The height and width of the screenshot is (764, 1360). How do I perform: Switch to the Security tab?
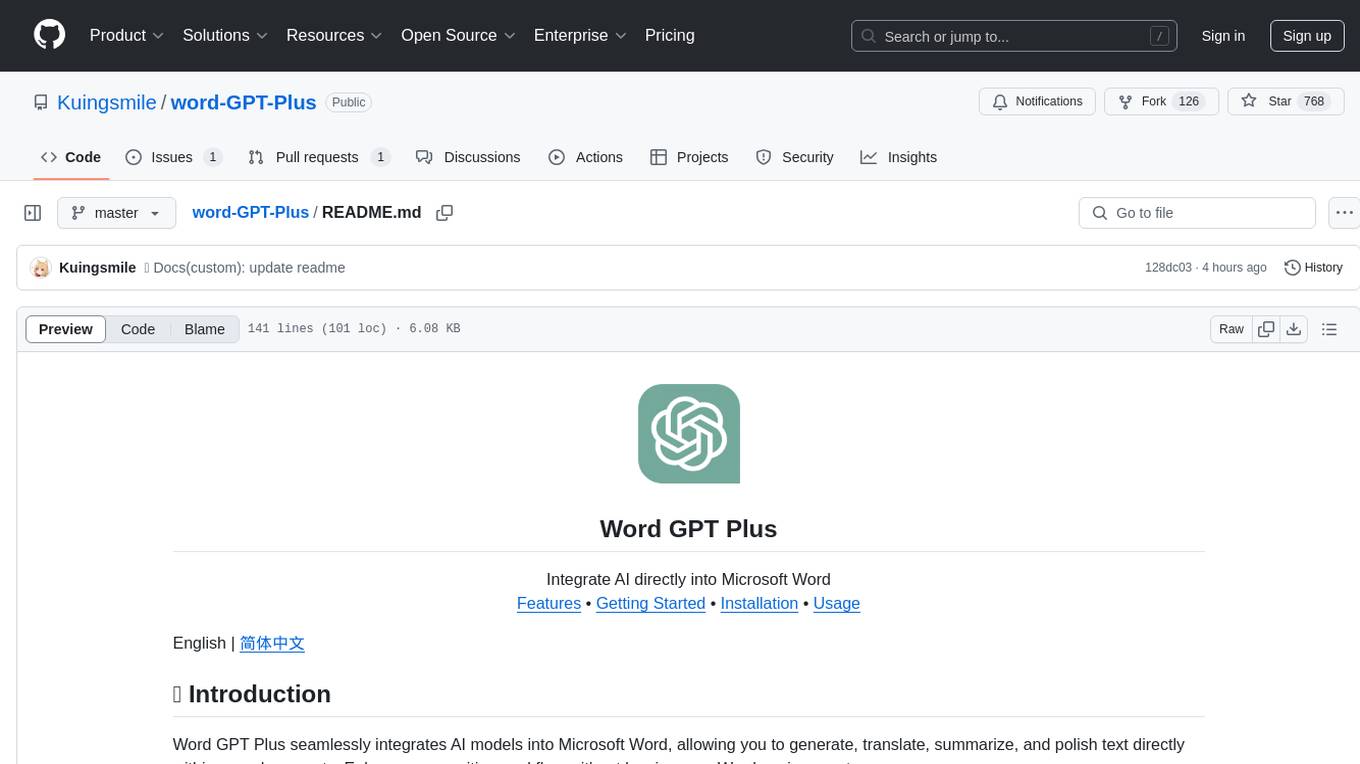(795, 157)
